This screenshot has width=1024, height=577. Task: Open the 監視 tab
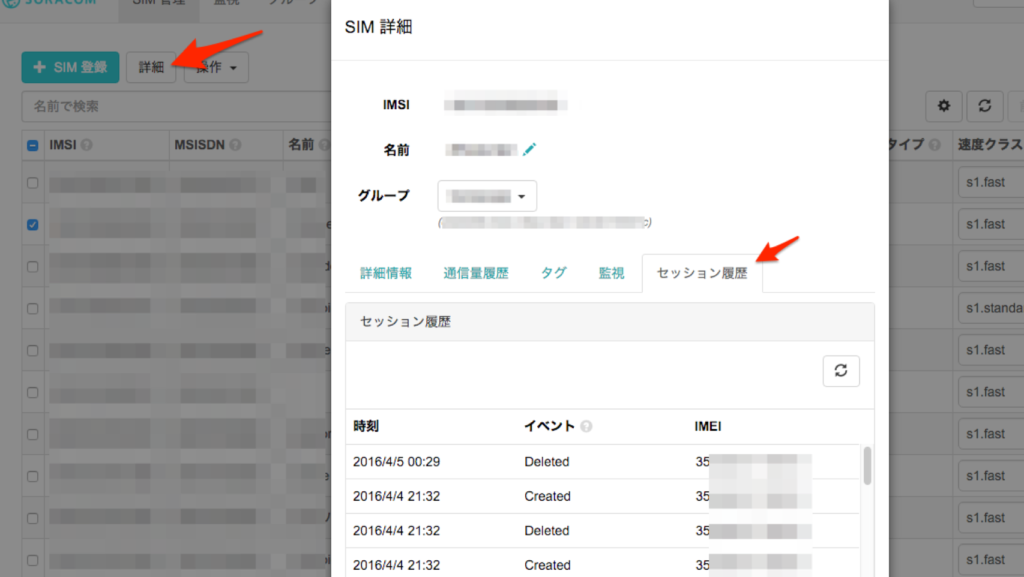click(611, 271)
